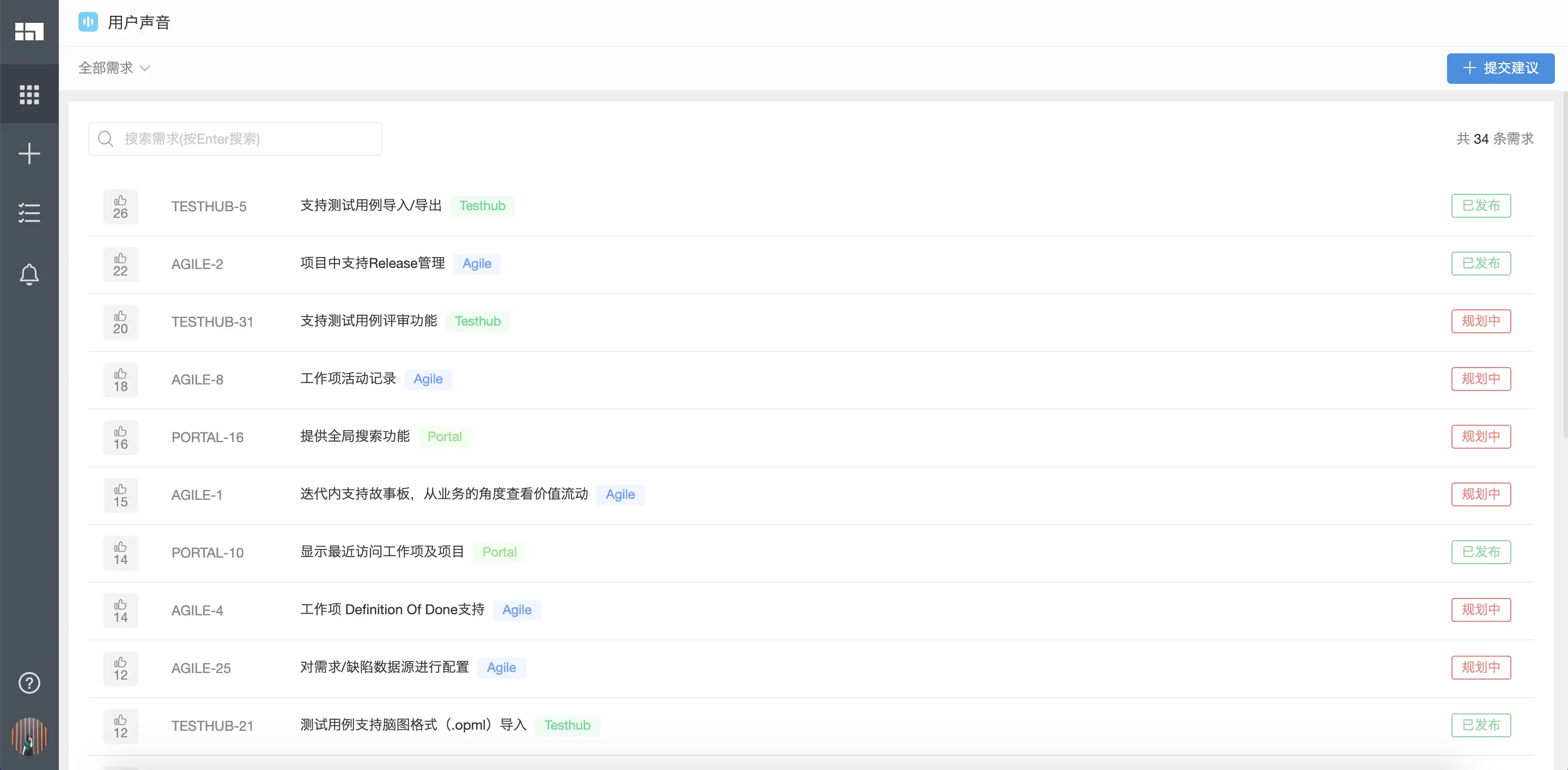The image size is (1568, 770).
Task: Click the 用户声音 app icon in the header
Action: tap(88, 22)
